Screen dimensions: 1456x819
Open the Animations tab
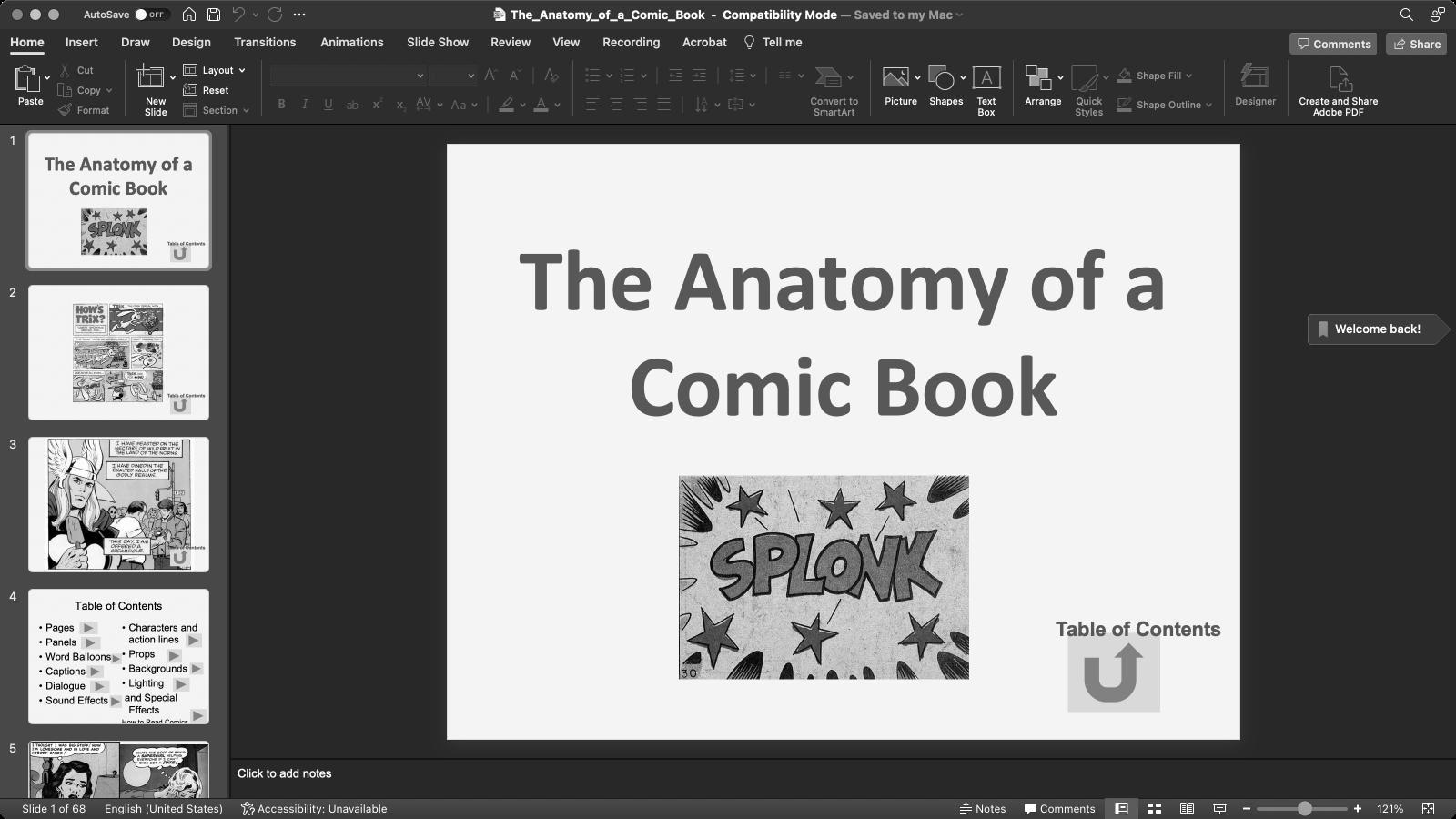[x=351, y=42]
